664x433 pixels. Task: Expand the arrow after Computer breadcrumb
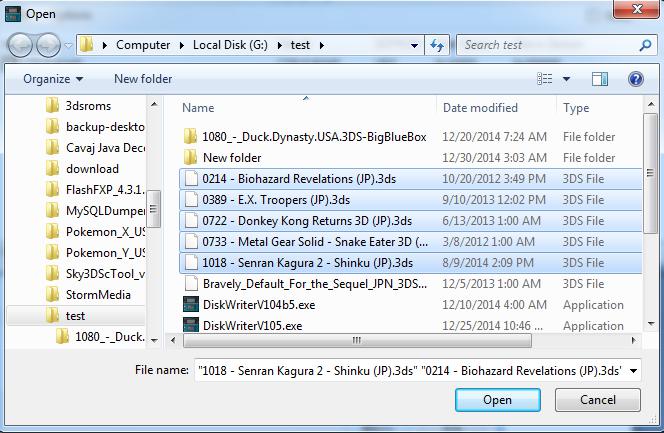(x=182, y=45)
